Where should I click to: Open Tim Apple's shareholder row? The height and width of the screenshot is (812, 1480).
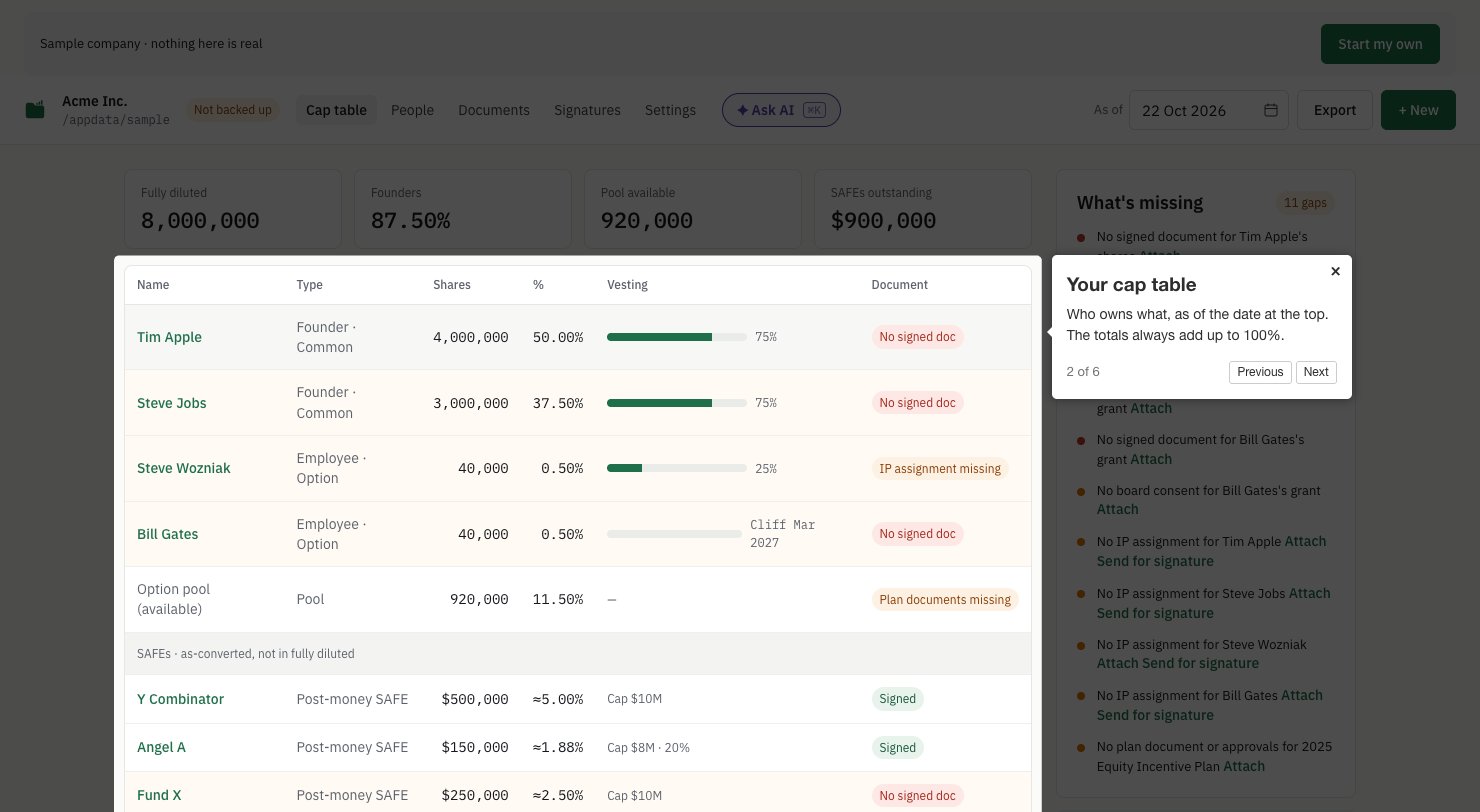click(578, 337)
